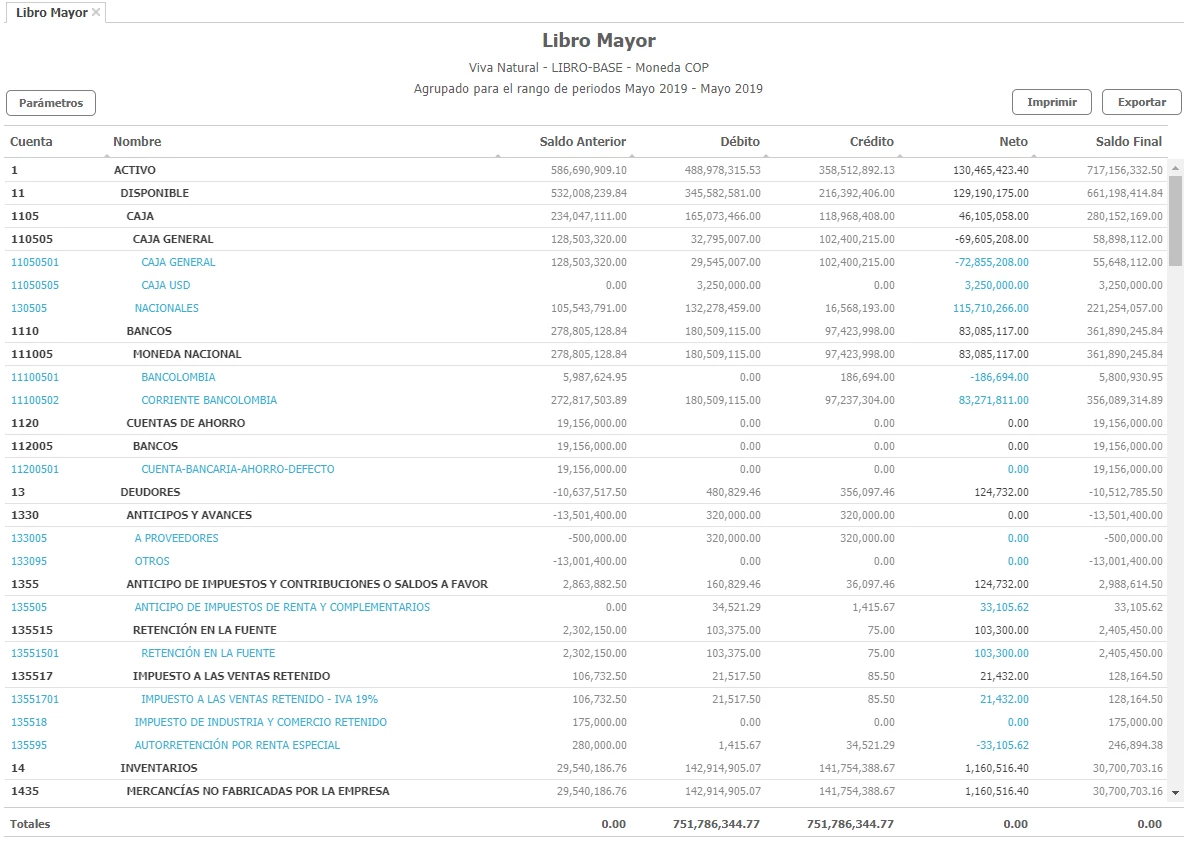Close the Libro Mayor tab
The width and height of the screenshot is (1191, 842).
tap(96, 13)
